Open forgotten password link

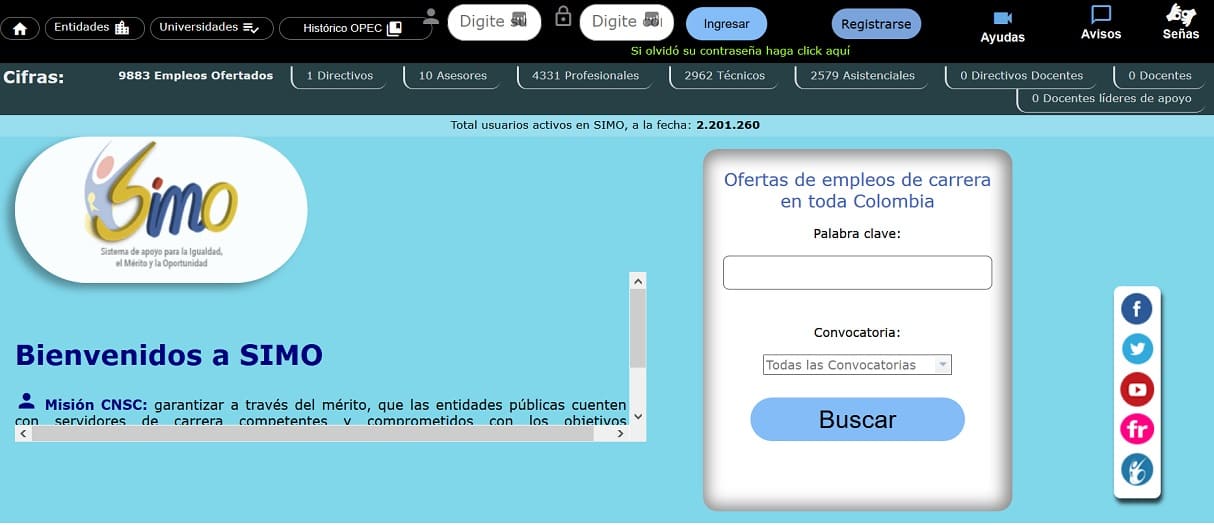741,50
